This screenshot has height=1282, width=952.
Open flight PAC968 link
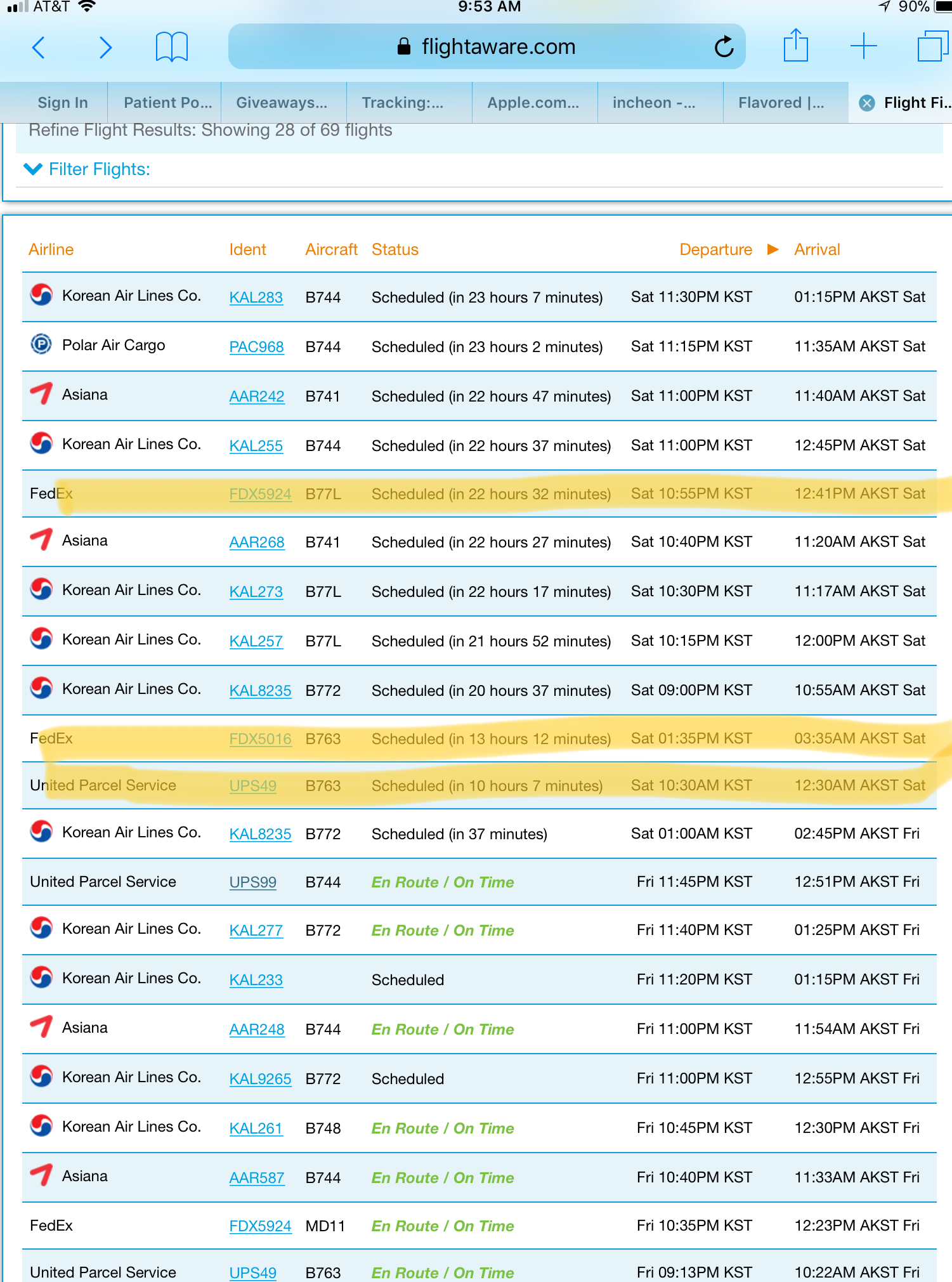pos(256,347)
